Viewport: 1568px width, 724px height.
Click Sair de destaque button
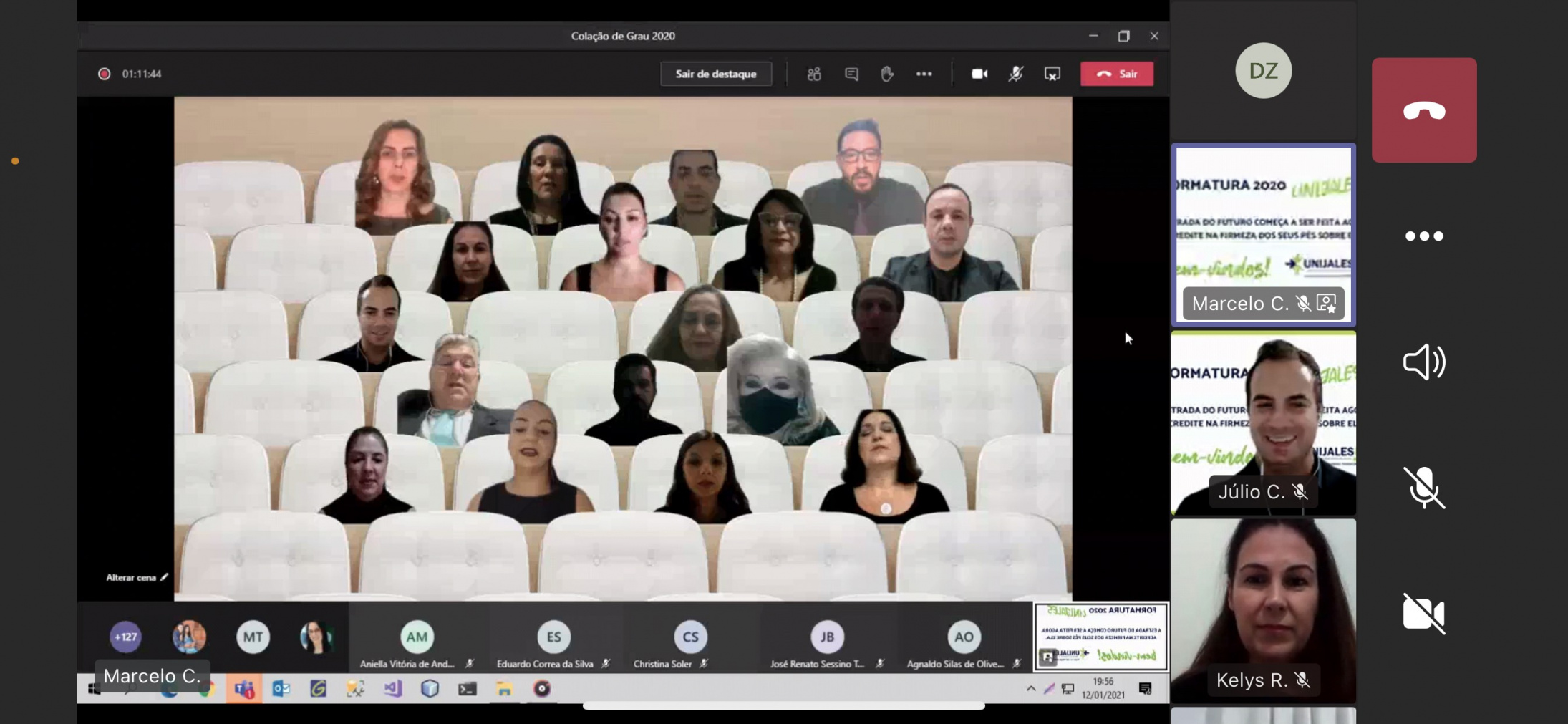(715, 74)
